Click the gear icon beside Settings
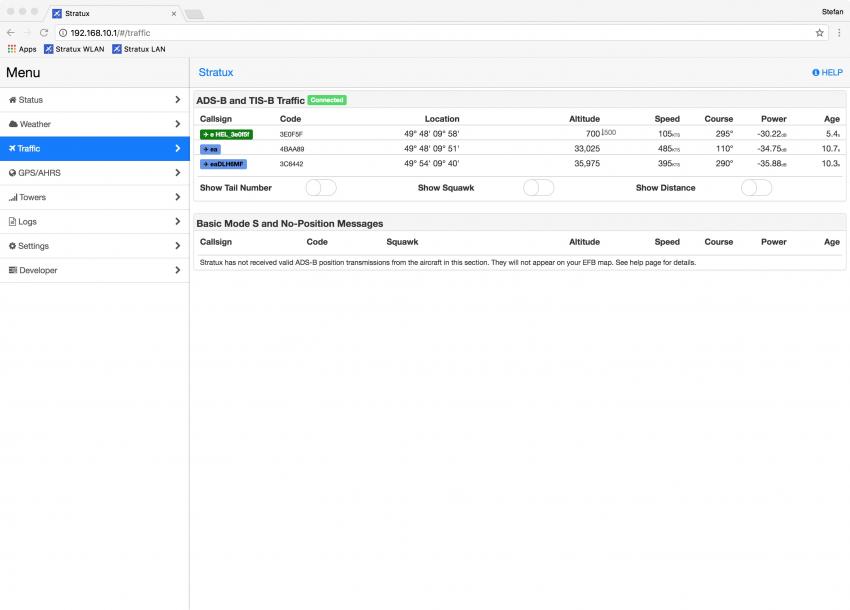 [x=12, y=246]
